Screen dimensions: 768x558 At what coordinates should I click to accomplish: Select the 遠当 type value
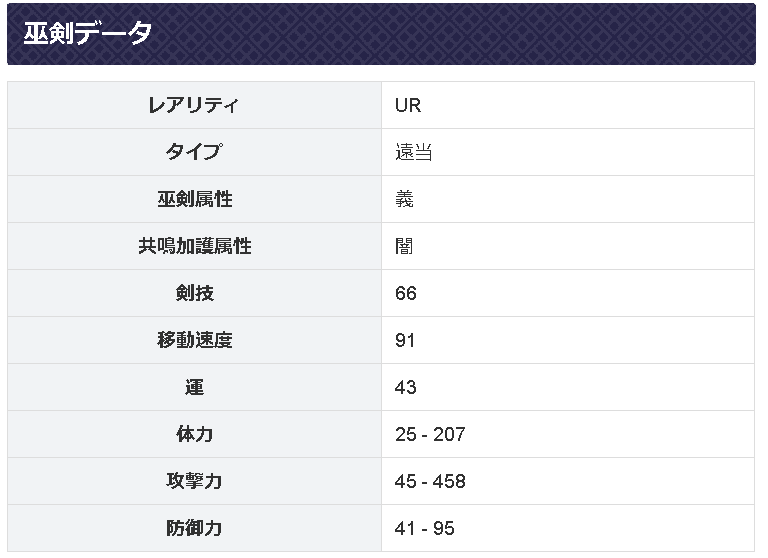pyautogui.click(x=413, y=152)
